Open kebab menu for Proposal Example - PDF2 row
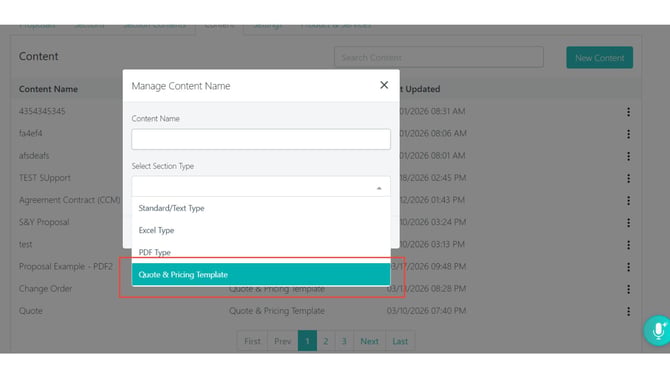670x376 pixels. click(628, 267)
